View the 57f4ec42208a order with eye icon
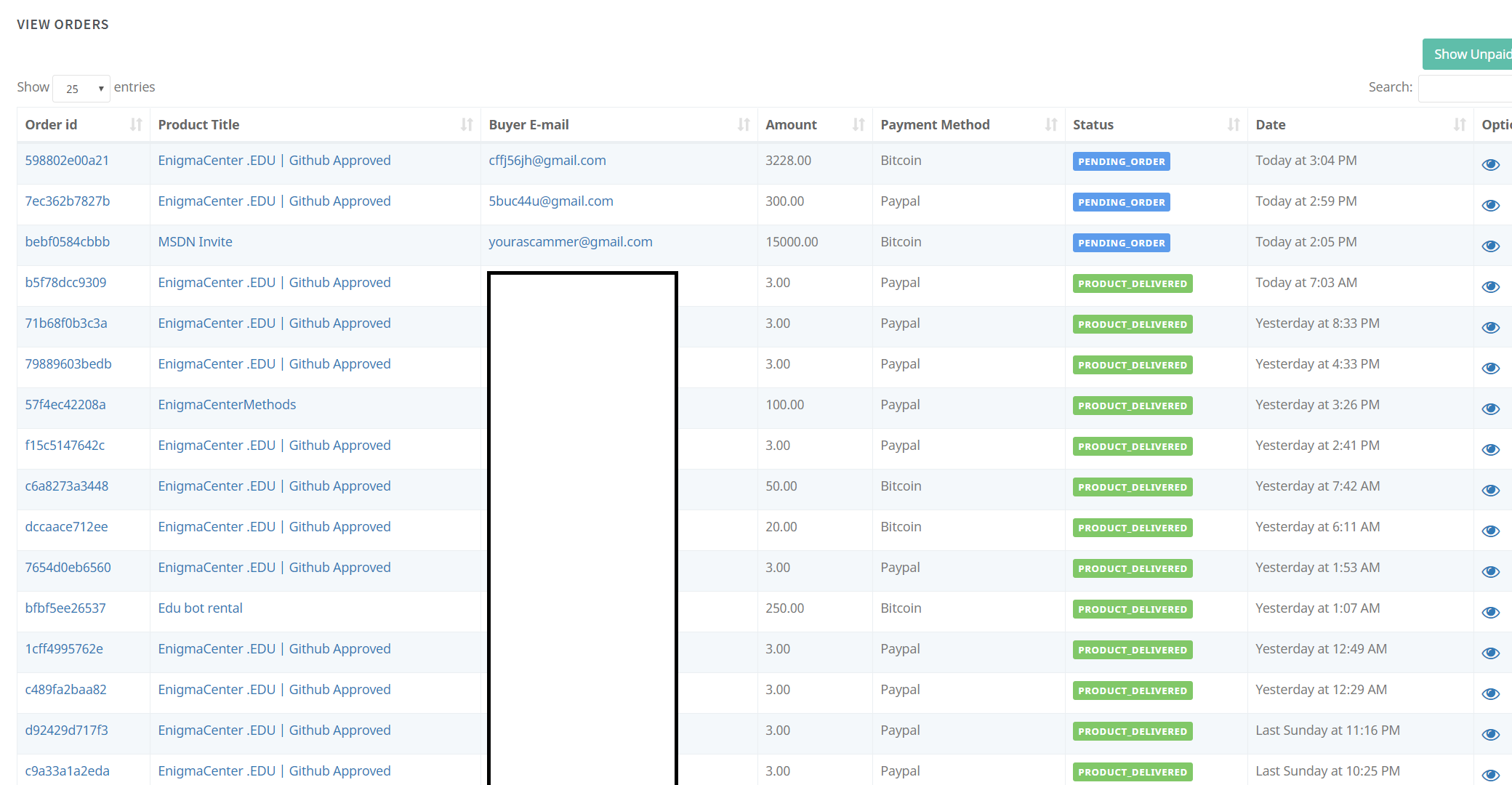Image resolution: width=1512 pixels, height=785 pixels. pos(1490,409)
